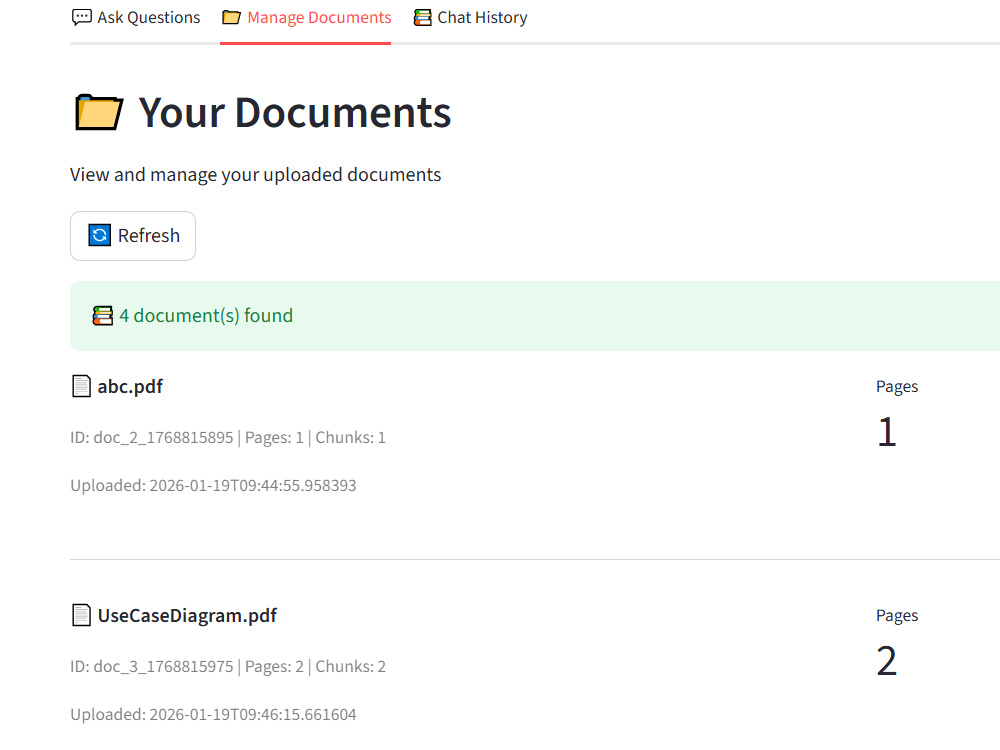Click the '4 document(s) found' message
The height and width of the screenshot is (750, 1000).
(x=206, y=316)
